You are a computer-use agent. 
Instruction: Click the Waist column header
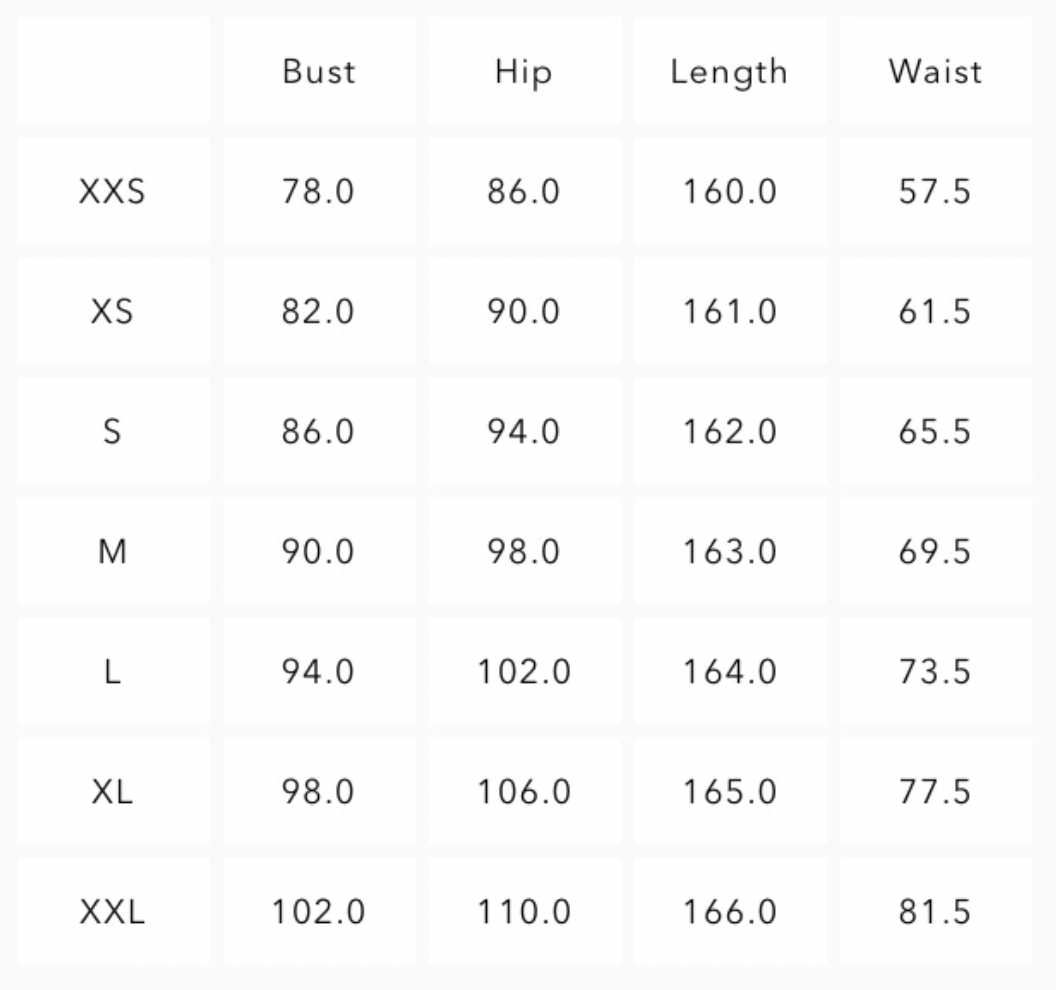935,72
